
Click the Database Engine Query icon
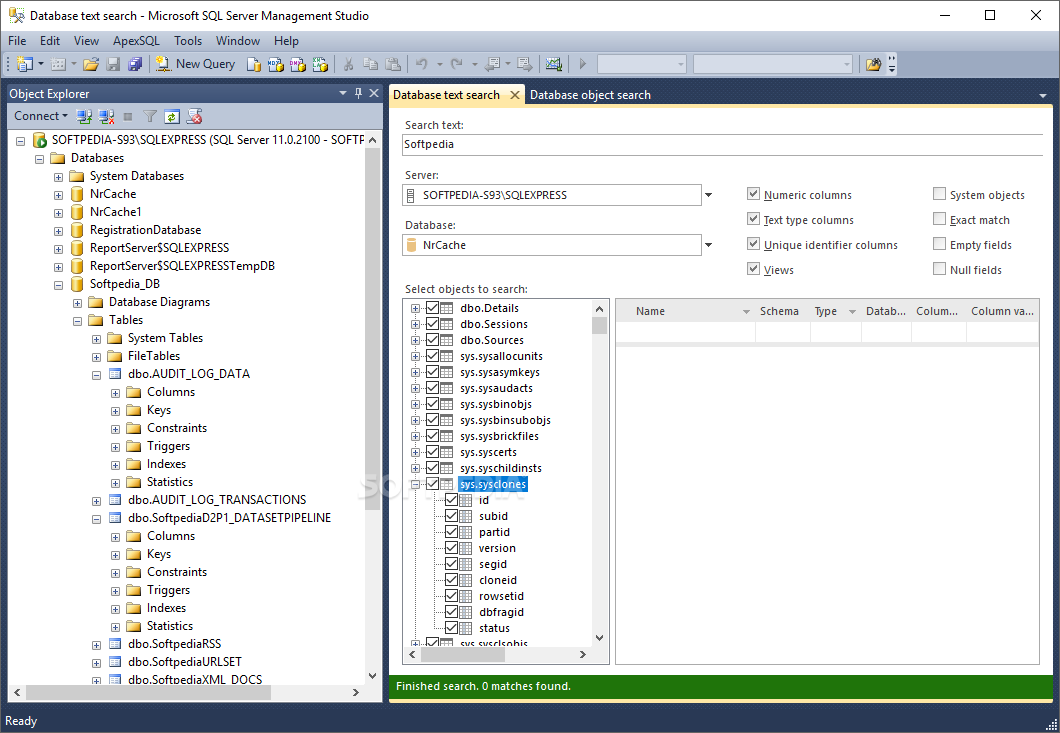254,64
